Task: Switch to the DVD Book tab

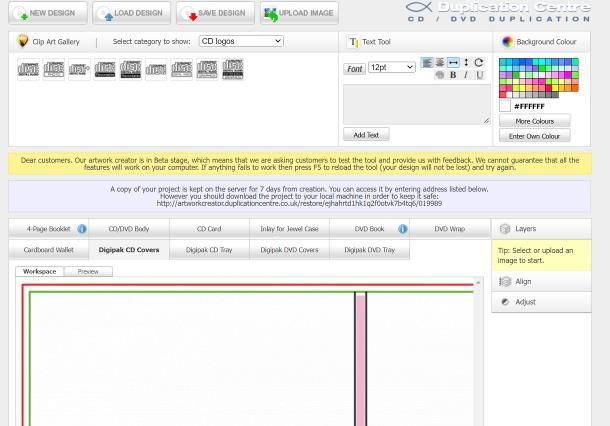Action: 369,229
